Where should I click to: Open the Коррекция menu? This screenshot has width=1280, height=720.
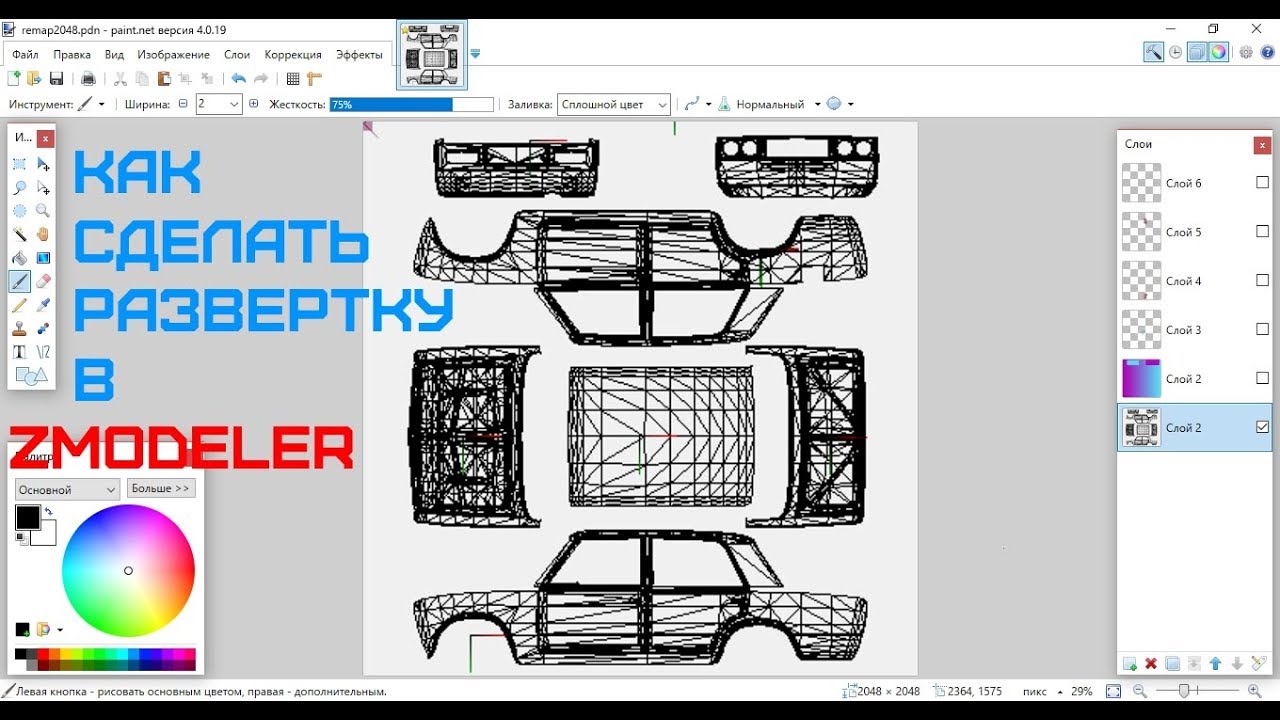click(293, 55)
